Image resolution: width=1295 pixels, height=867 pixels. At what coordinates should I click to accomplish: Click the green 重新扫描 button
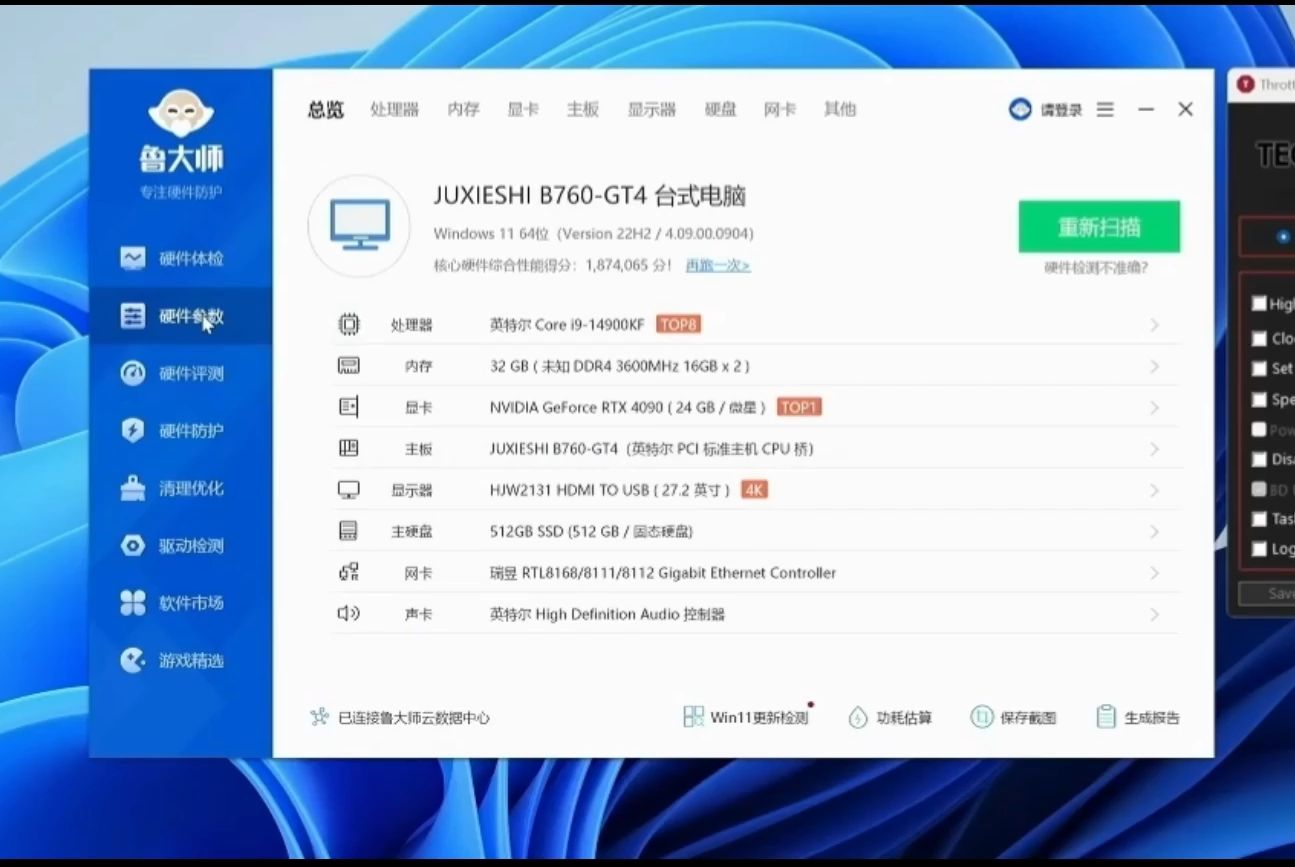coord(1099,227)
